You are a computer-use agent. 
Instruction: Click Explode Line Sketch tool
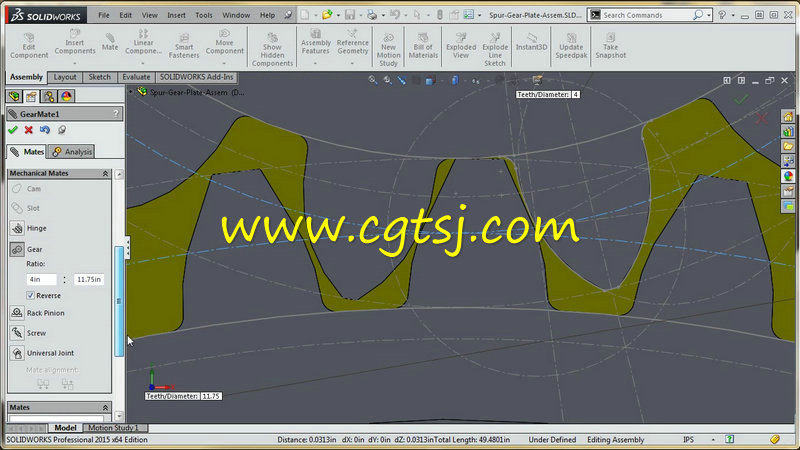tap(494, 49)
